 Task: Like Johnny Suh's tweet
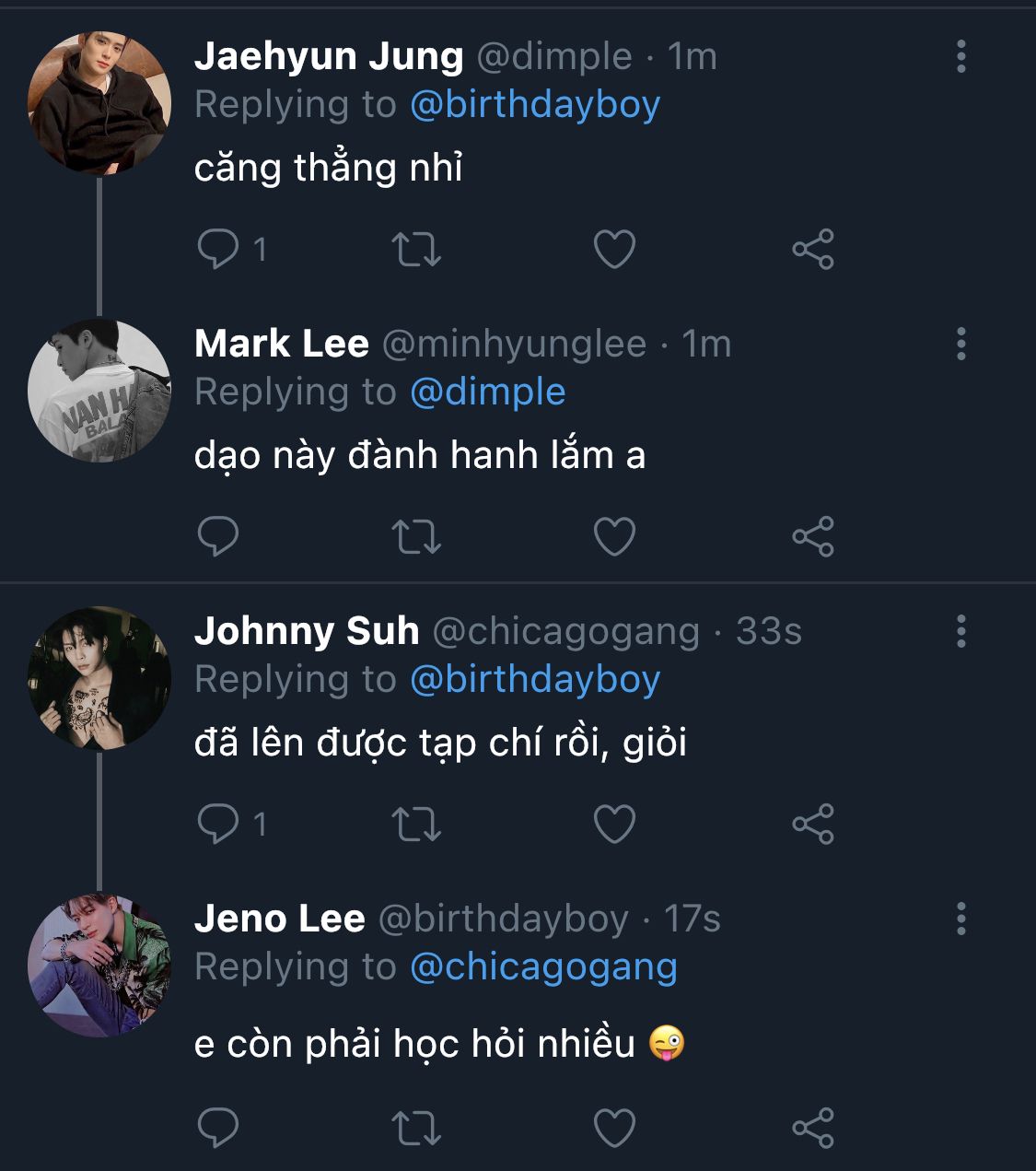(x=614, y=824)
